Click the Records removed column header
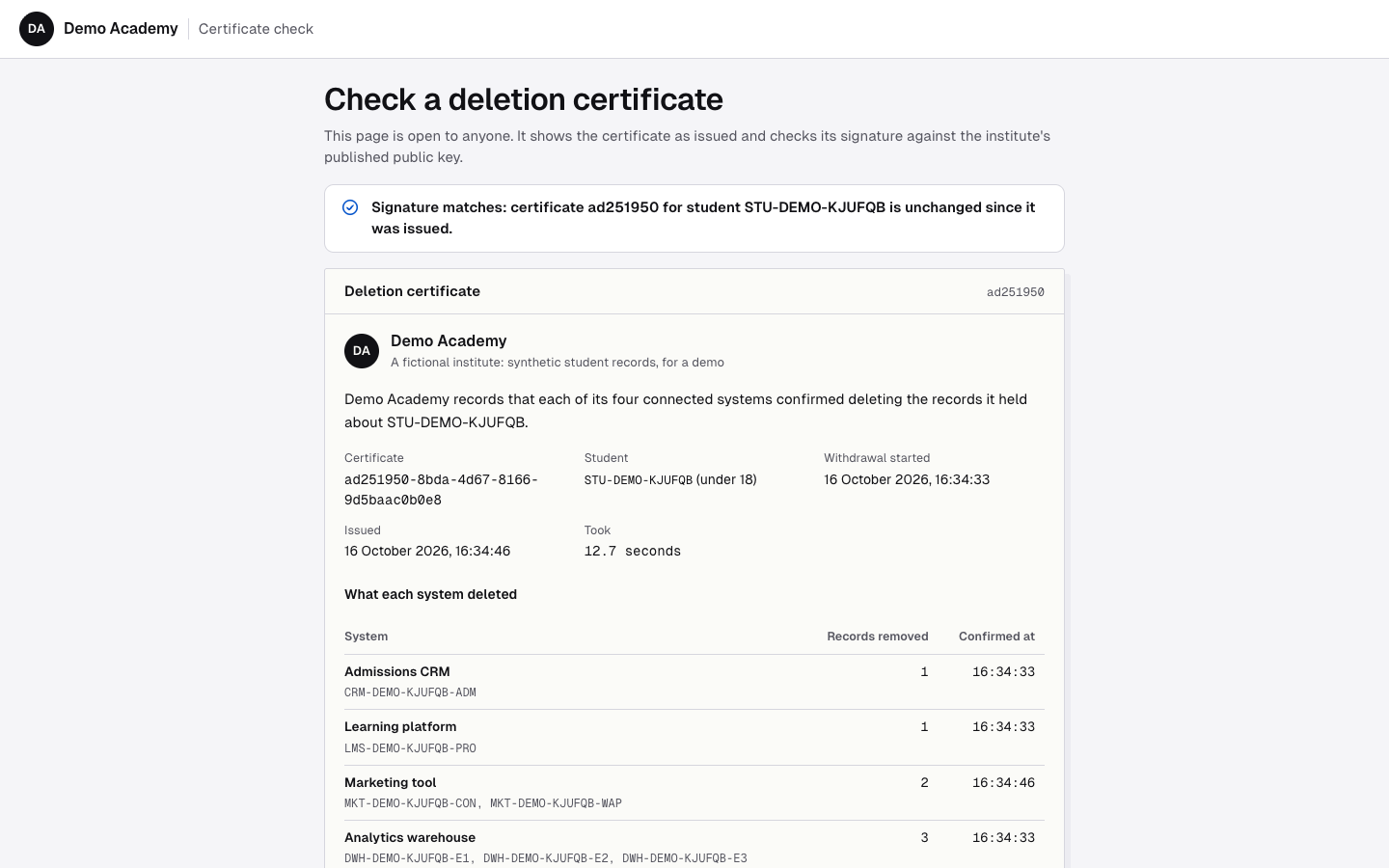The height and width of the screenshot is (868, 1389). coord(878,637)
